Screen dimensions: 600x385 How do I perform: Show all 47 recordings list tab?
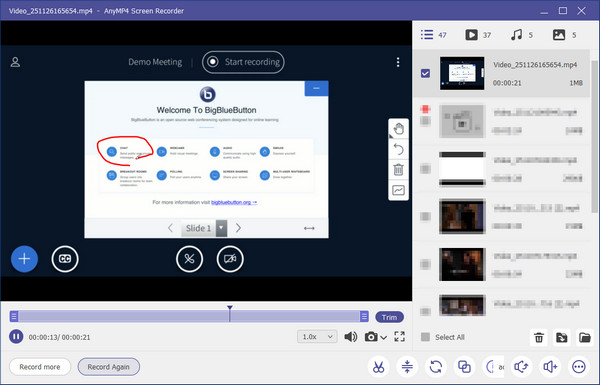click(x=433, y=35)
